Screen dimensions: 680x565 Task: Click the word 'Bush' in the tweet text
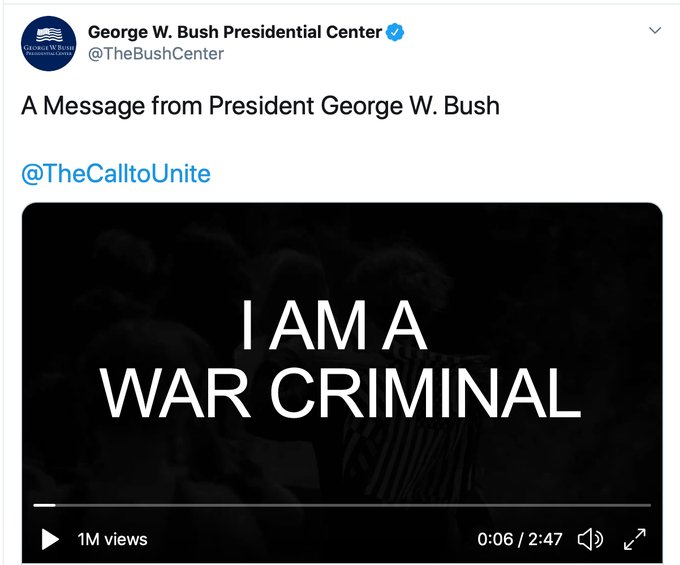(468, 105)
